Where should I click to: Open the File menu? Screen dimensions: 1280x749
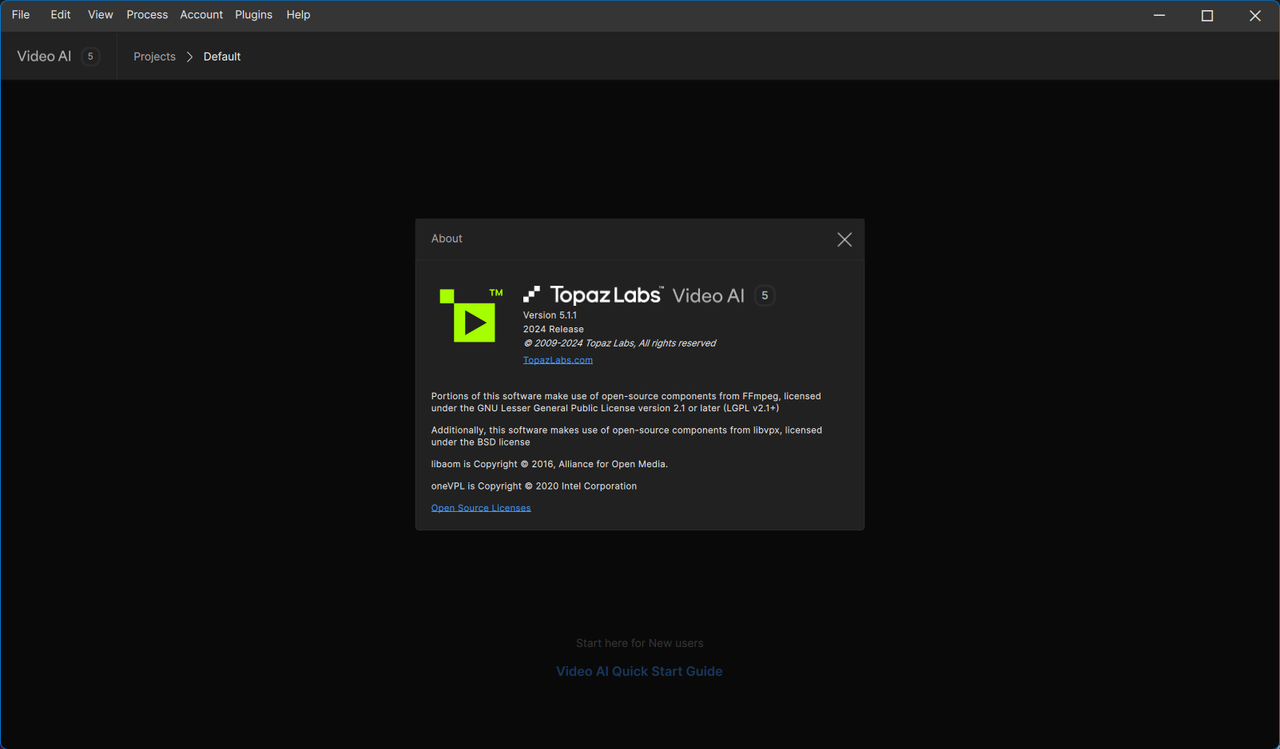20,15
